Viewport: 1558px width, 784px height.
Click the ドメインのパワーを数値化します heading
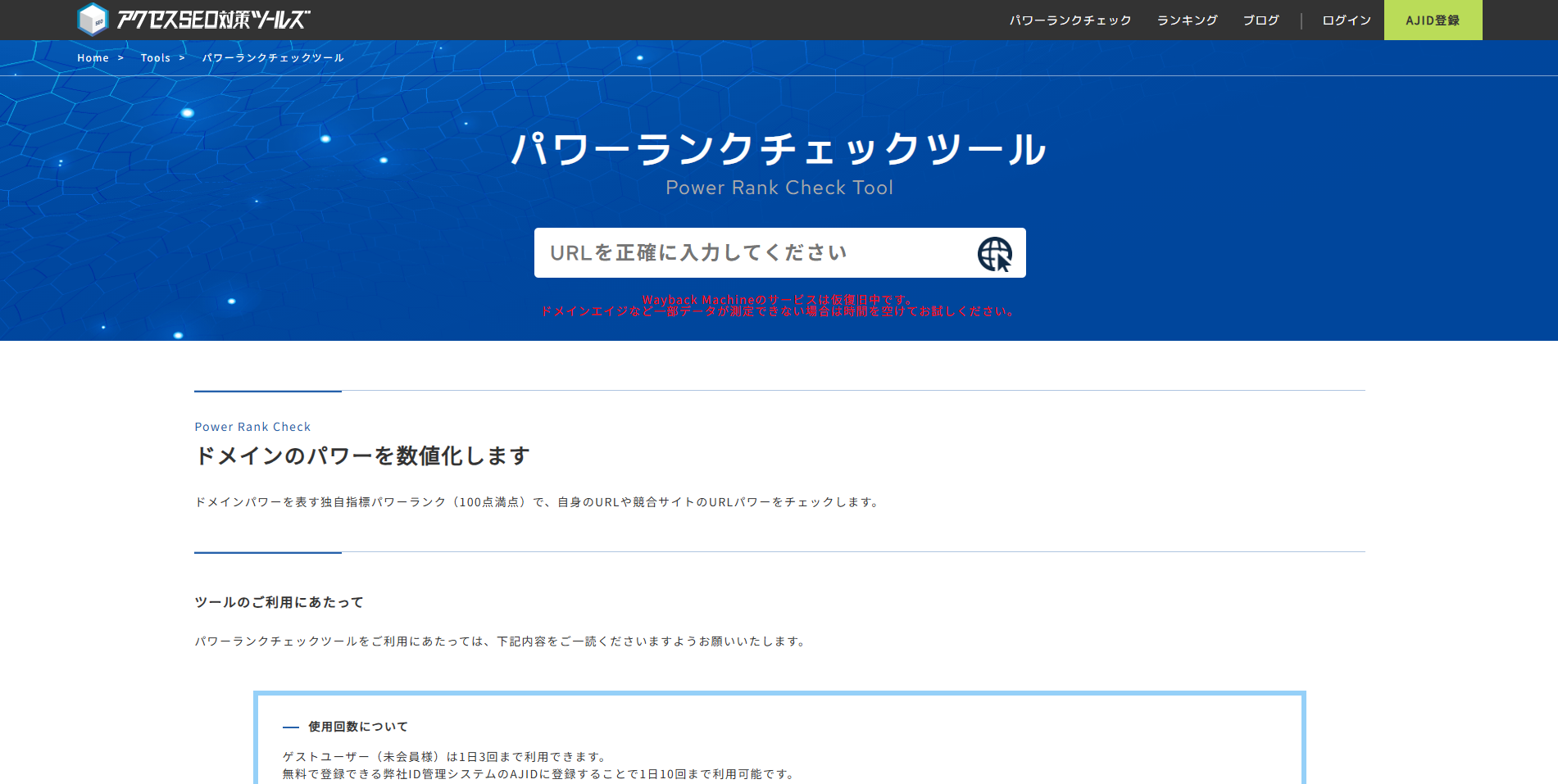362,455
